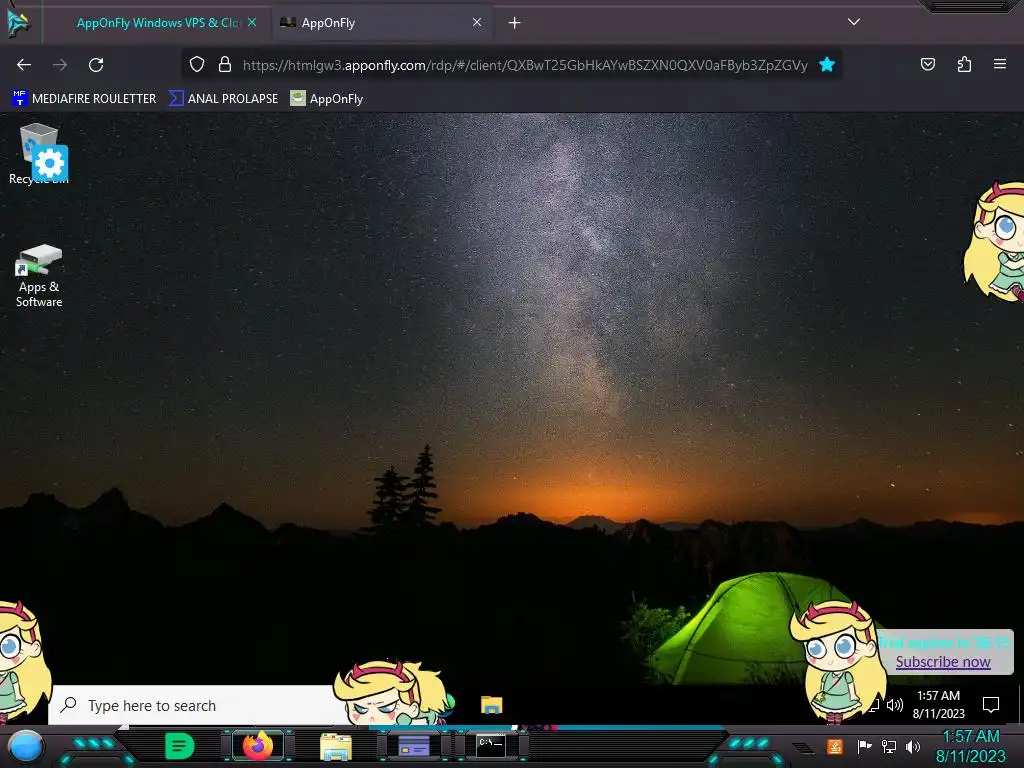Close the second AppOnFly tab

click(x=477, y=22)
